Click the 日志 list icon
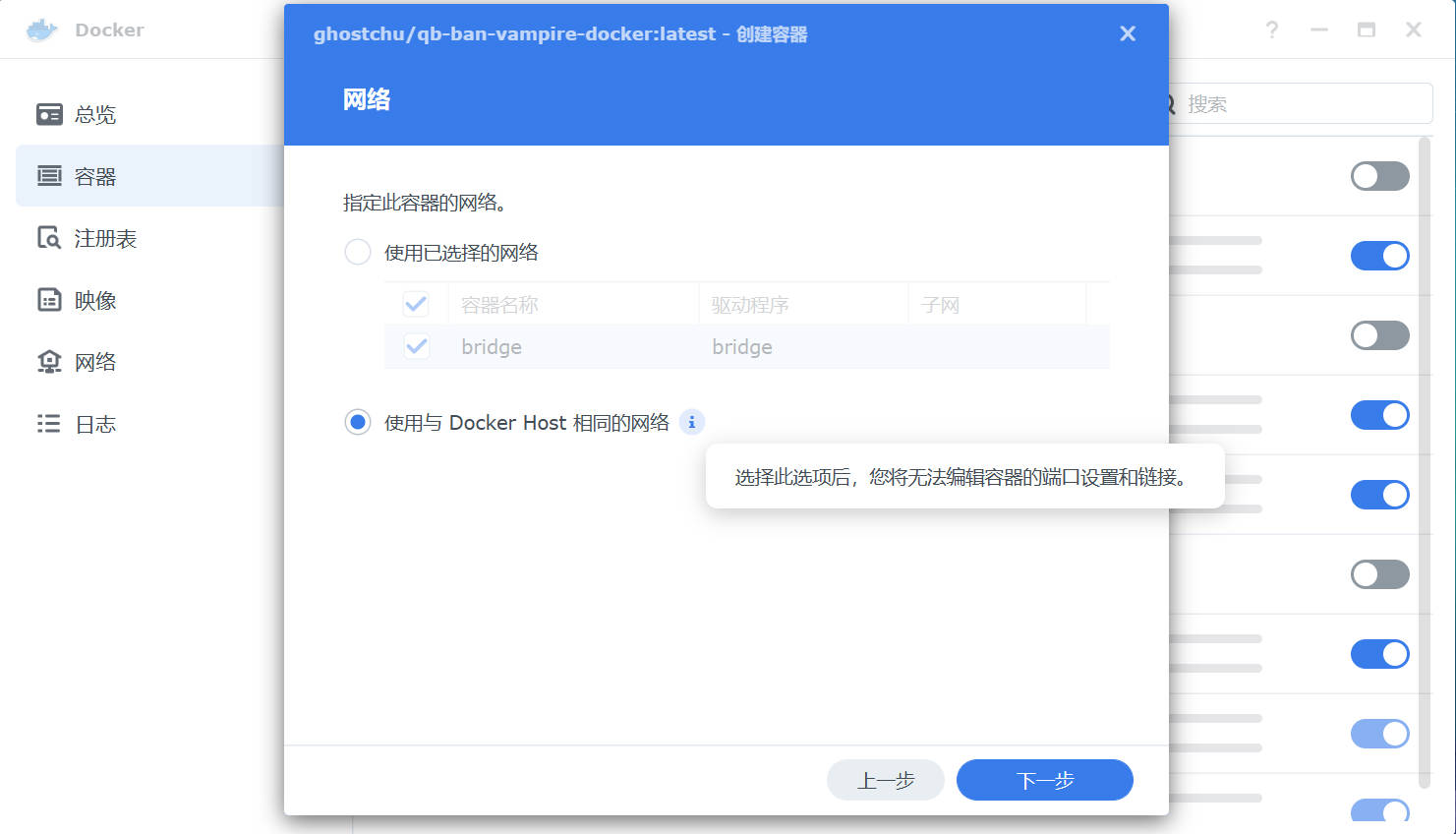Image resolution: width=1456 pixels, height=834 pixels. [49, 424]
